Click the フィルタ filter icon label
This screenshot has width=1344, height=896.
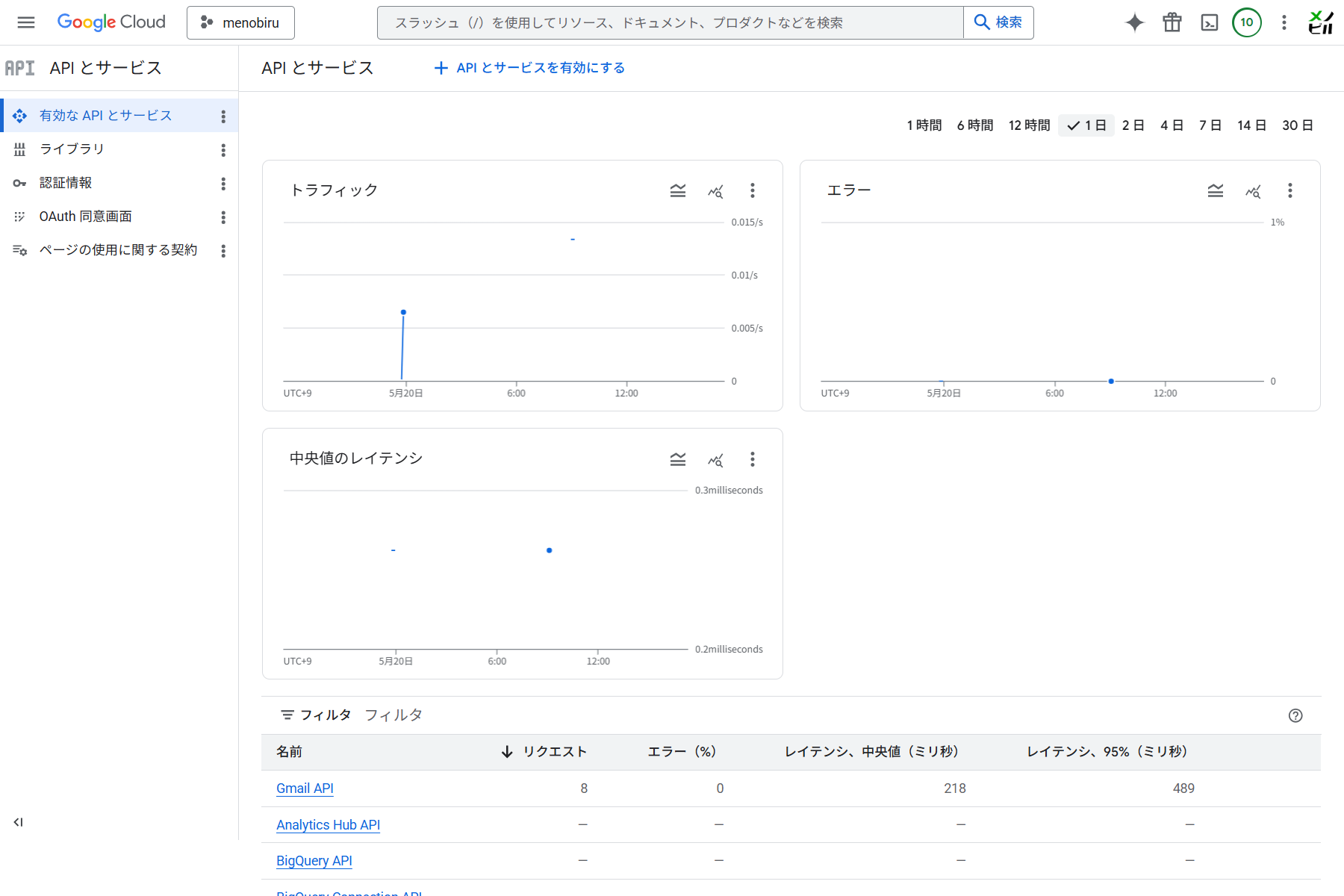pos(316,715)
